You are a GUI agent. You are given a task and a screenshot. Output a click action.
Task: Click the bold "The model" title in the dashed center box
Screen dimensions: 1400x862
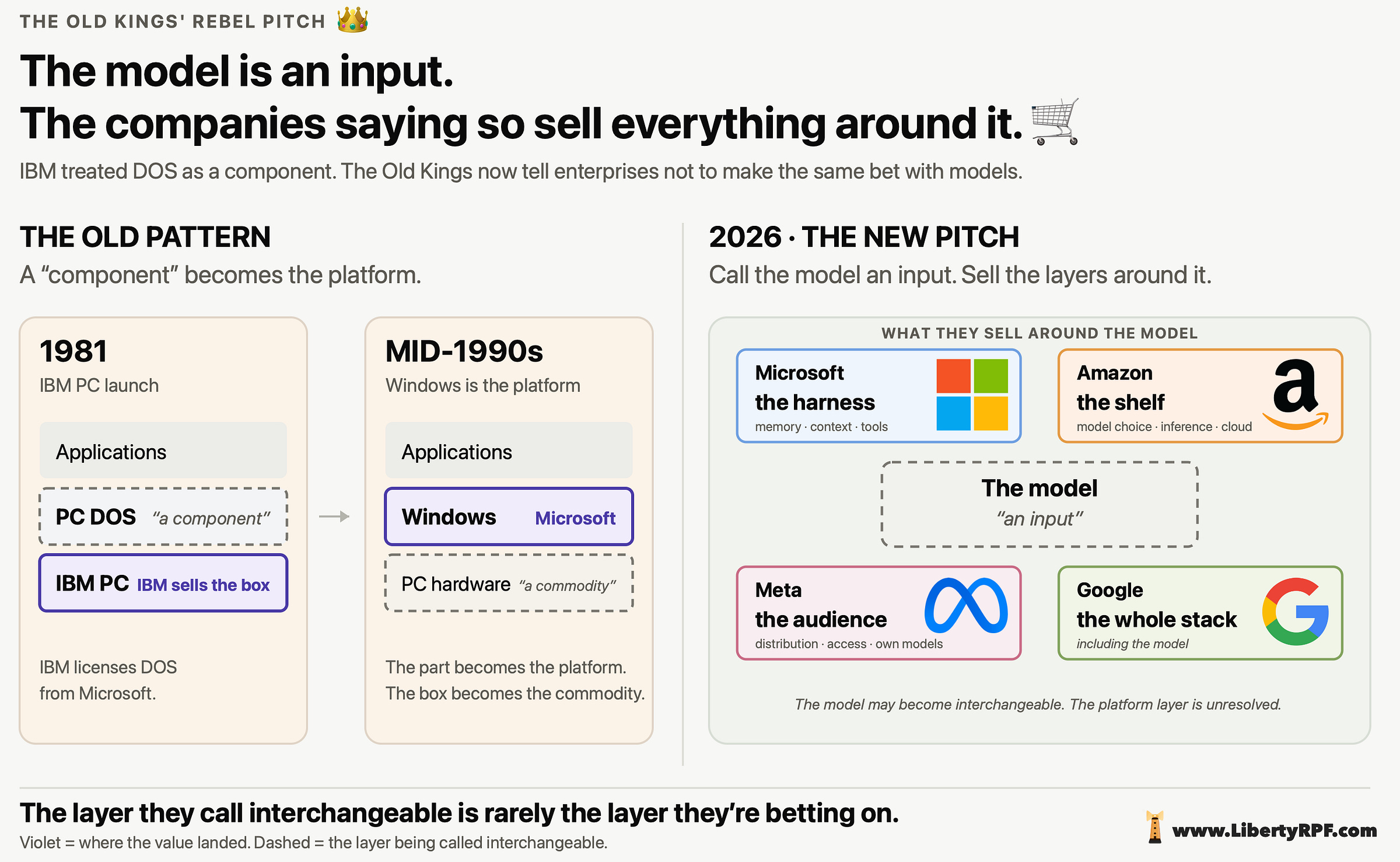click(x=1039, y=488)
